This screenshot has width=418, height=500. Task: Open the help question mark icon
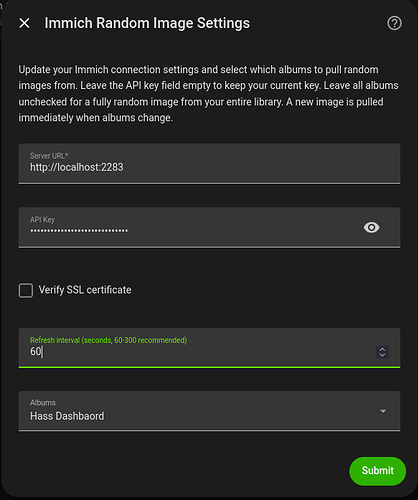[394, 23]
